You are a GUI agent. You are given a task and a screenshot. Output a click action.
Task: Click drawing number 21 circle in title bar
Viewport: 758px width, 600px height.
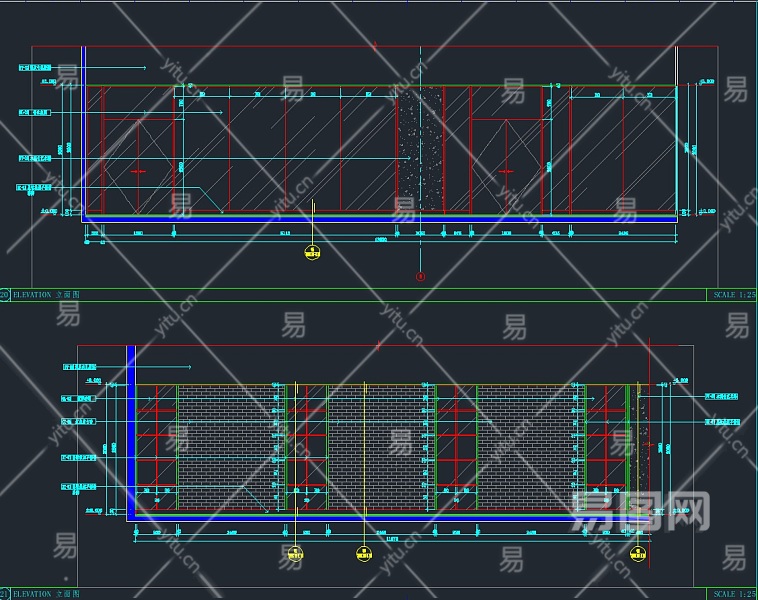(x=4, y=594)
